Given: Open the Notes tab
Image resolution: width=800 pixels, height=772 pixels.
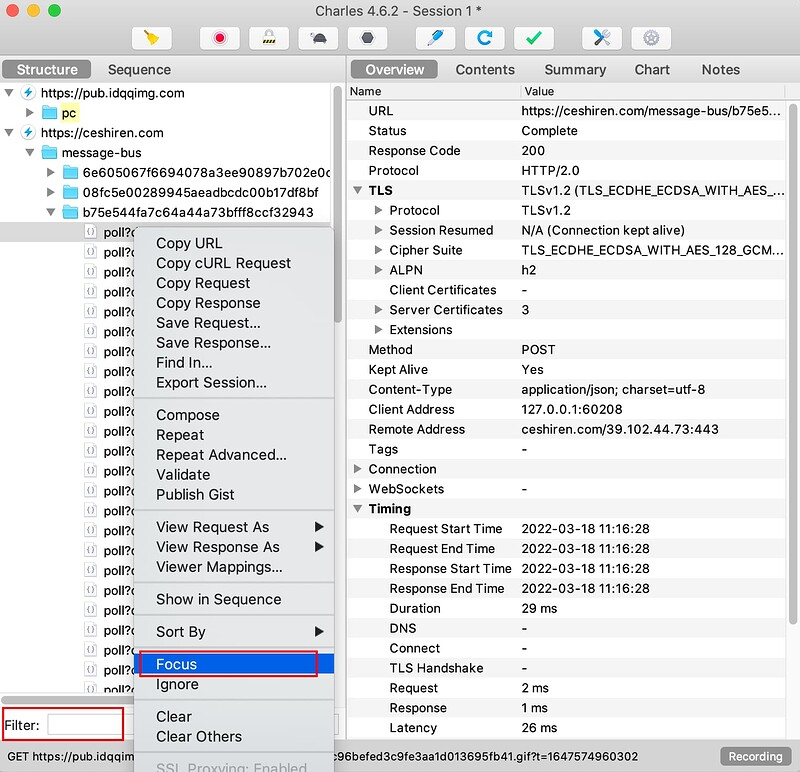Looking at the screenshot, I should coord(720,69).
